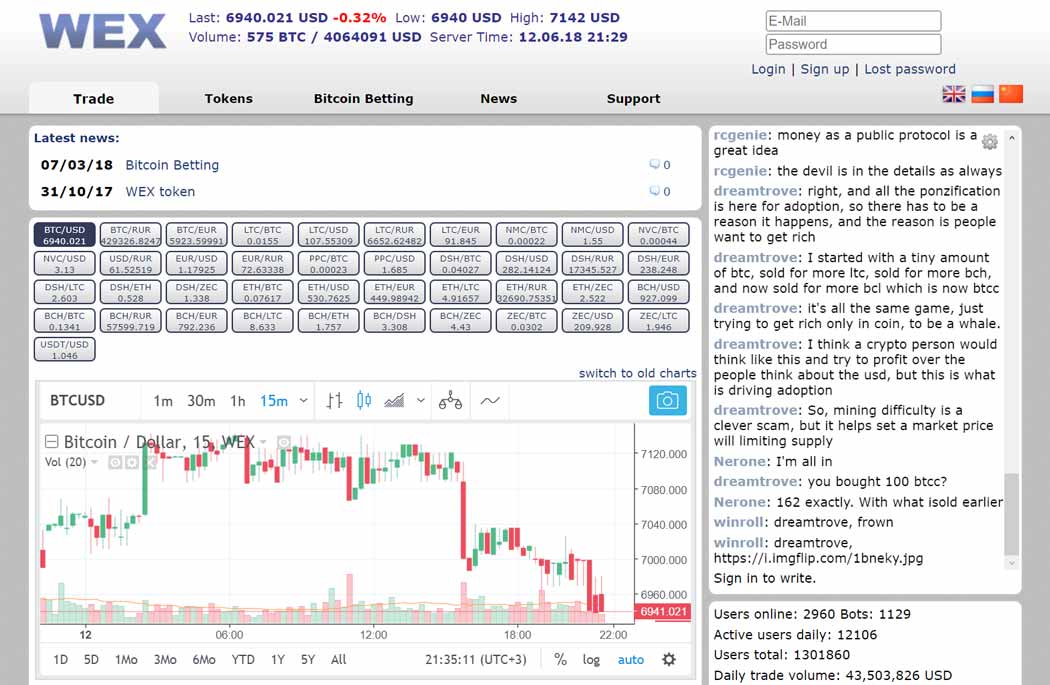The height and width of the screenshot is (685, 1050).
Task: Select the candlestick chart style icon
Action: pyautogui.click(x=364, y=400)
